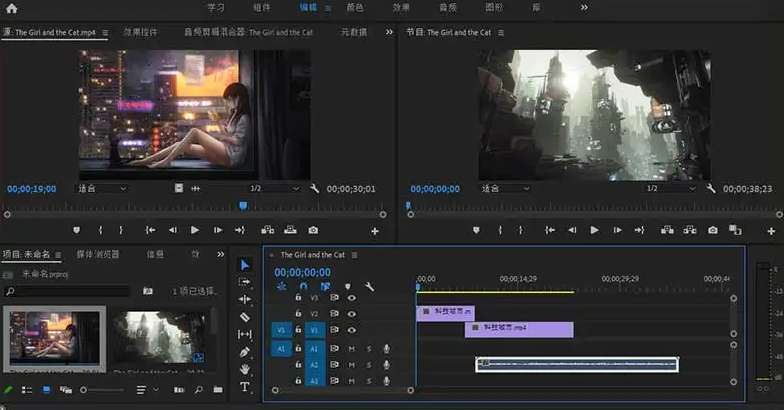Select the Hand tool
784x410 pixels.
[244, 369]
